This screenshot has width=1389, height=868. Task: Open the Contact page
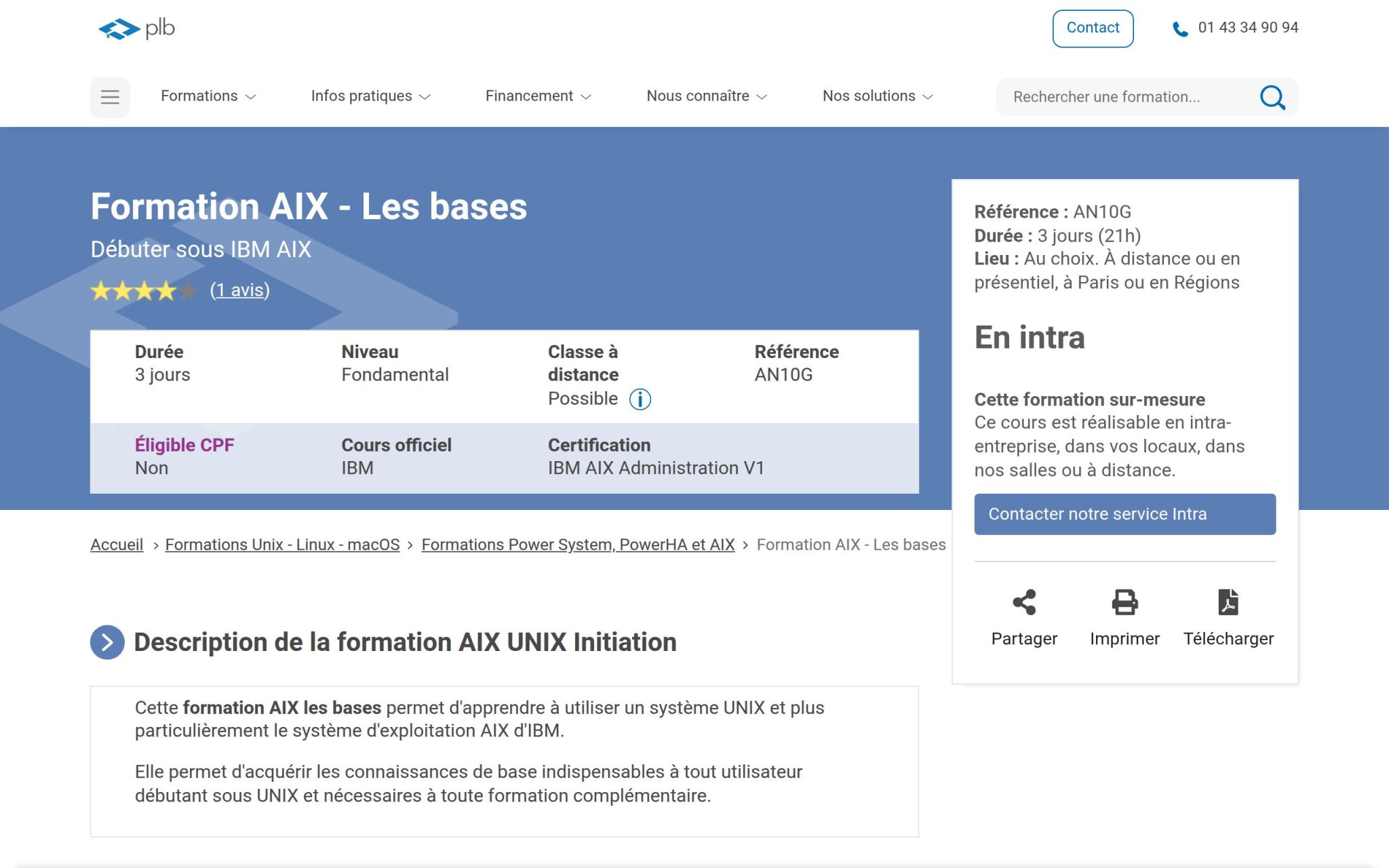point(1093,28)
